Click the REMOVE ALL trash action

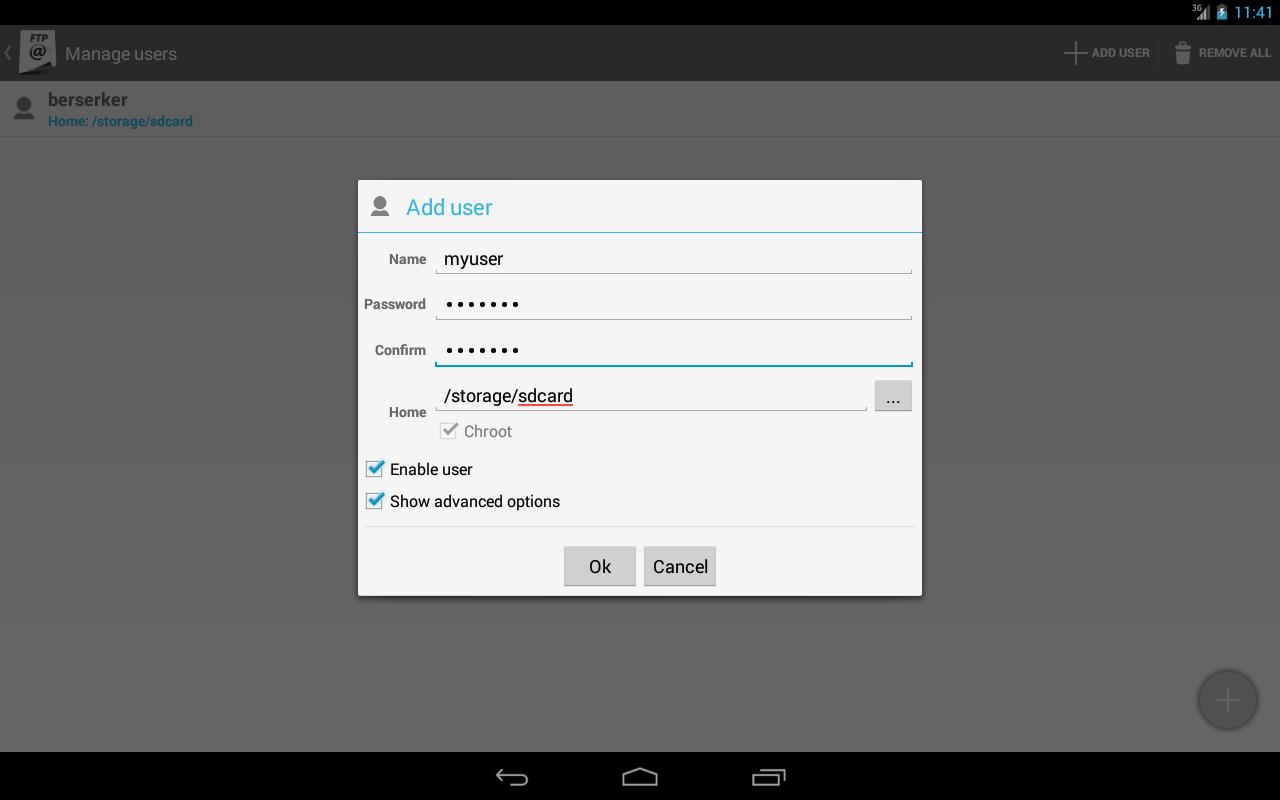(x=1222, y=53)
